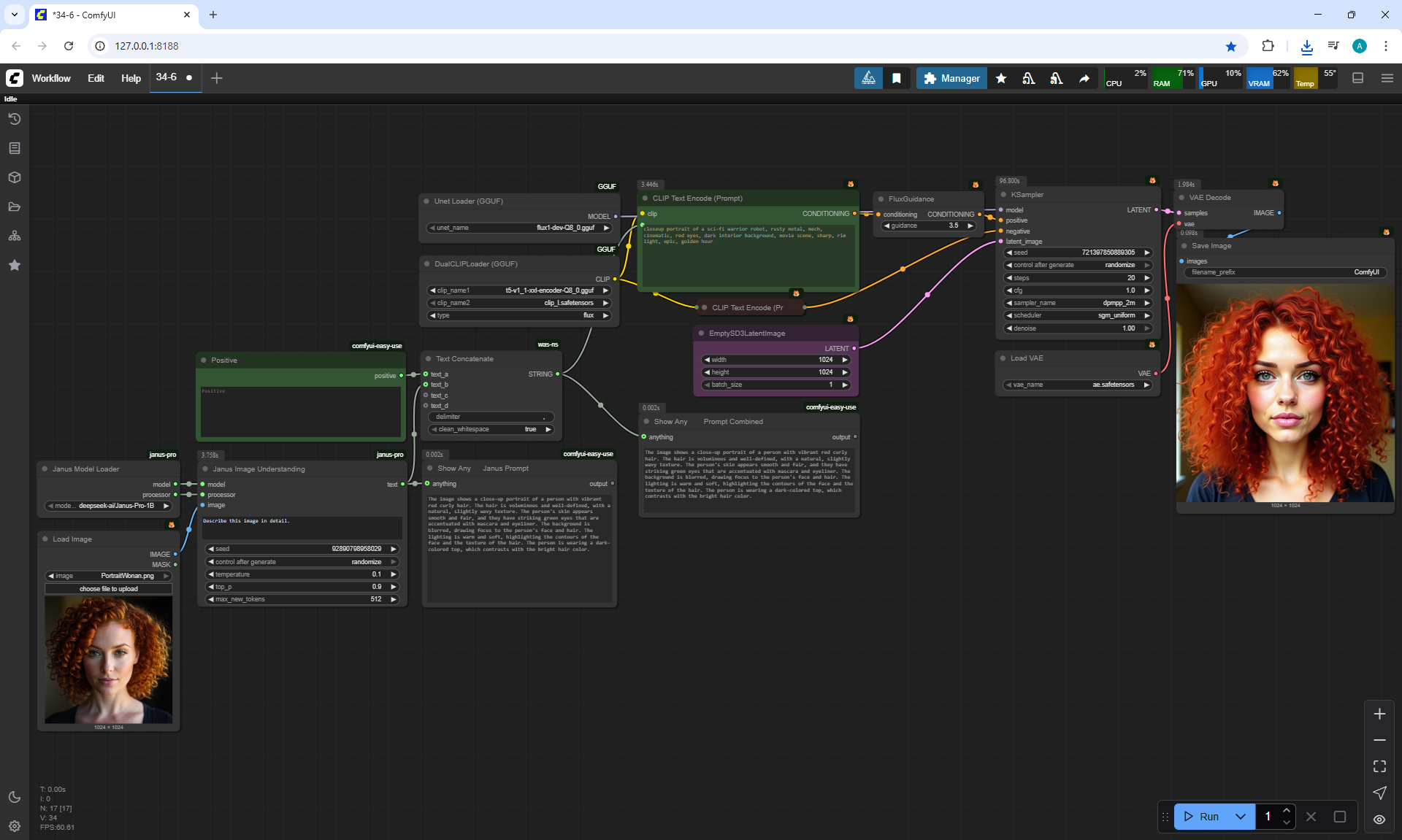
Task: Expand the Run button dropdown arrow
Action: point(1240,817)
